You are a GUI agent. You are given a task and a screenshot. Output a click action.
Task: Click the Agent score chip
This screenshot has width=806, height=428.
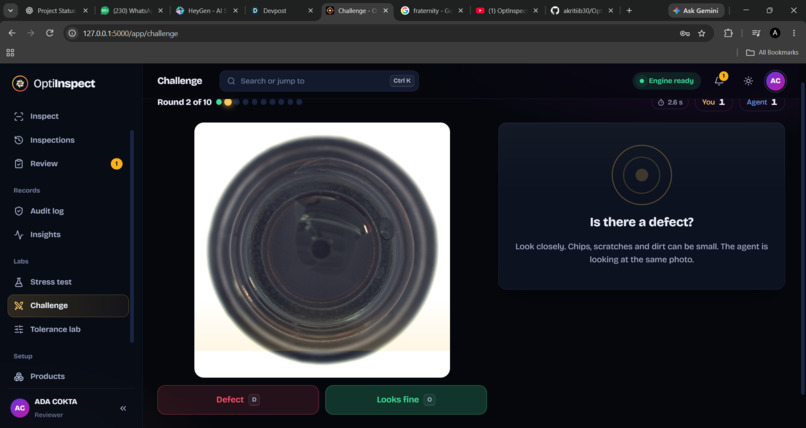pos(762,102)
